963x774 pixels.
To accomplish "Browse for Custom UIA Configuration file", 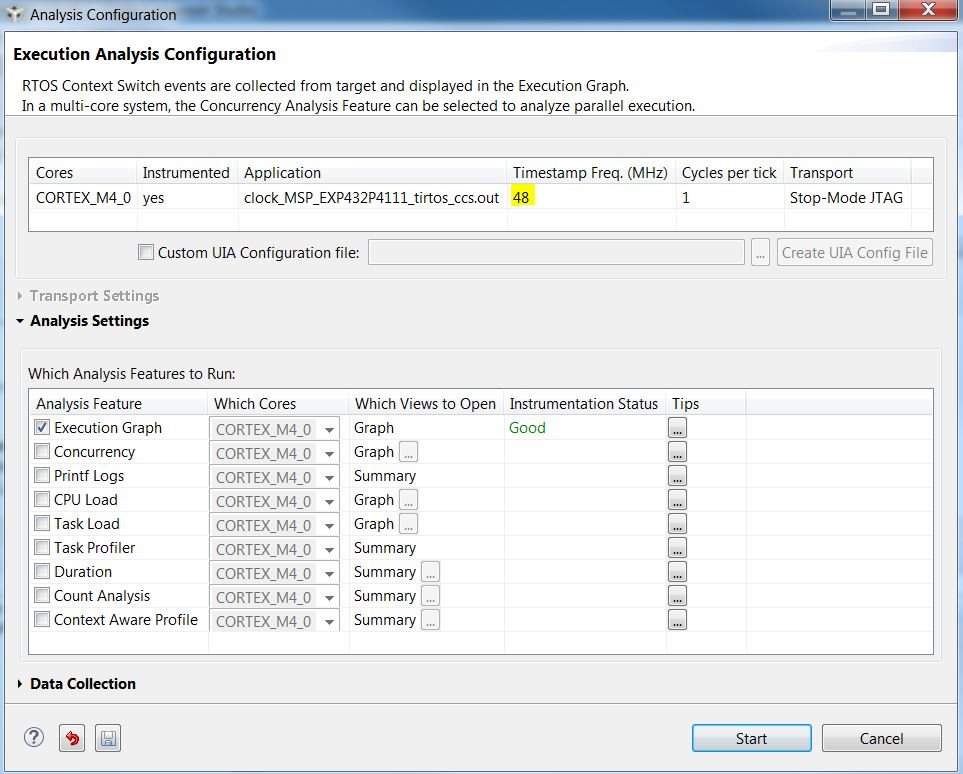I will (x=760, y=252).
